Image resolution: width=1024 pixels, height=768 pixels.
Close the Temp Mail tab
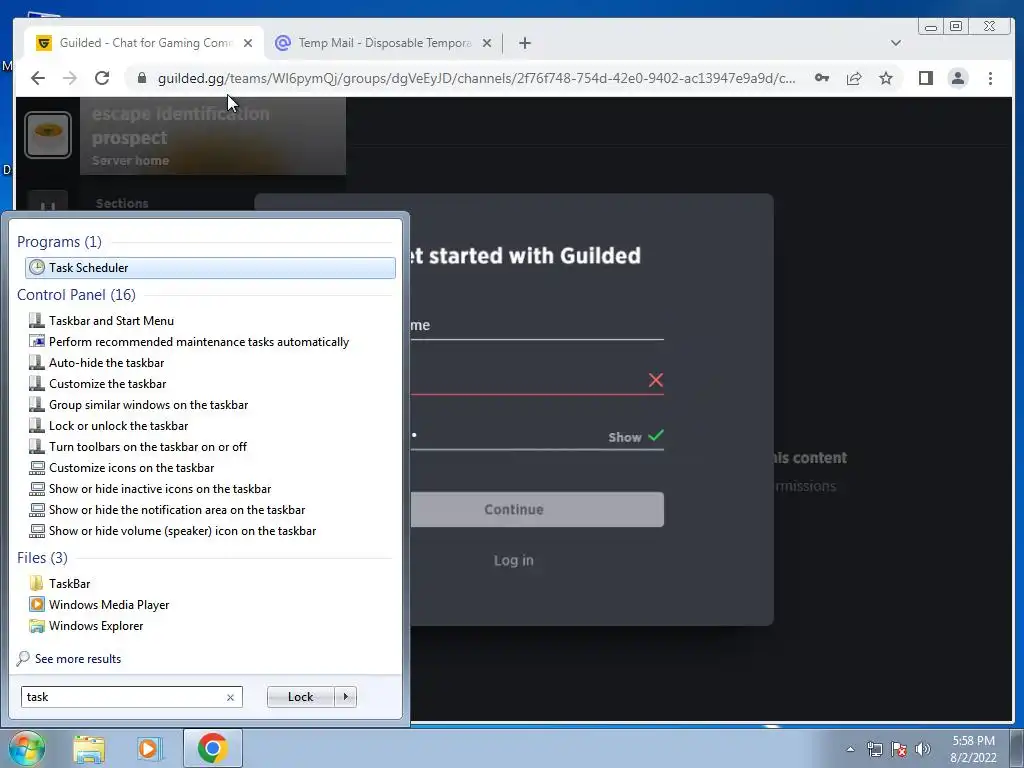click(487, 43)
